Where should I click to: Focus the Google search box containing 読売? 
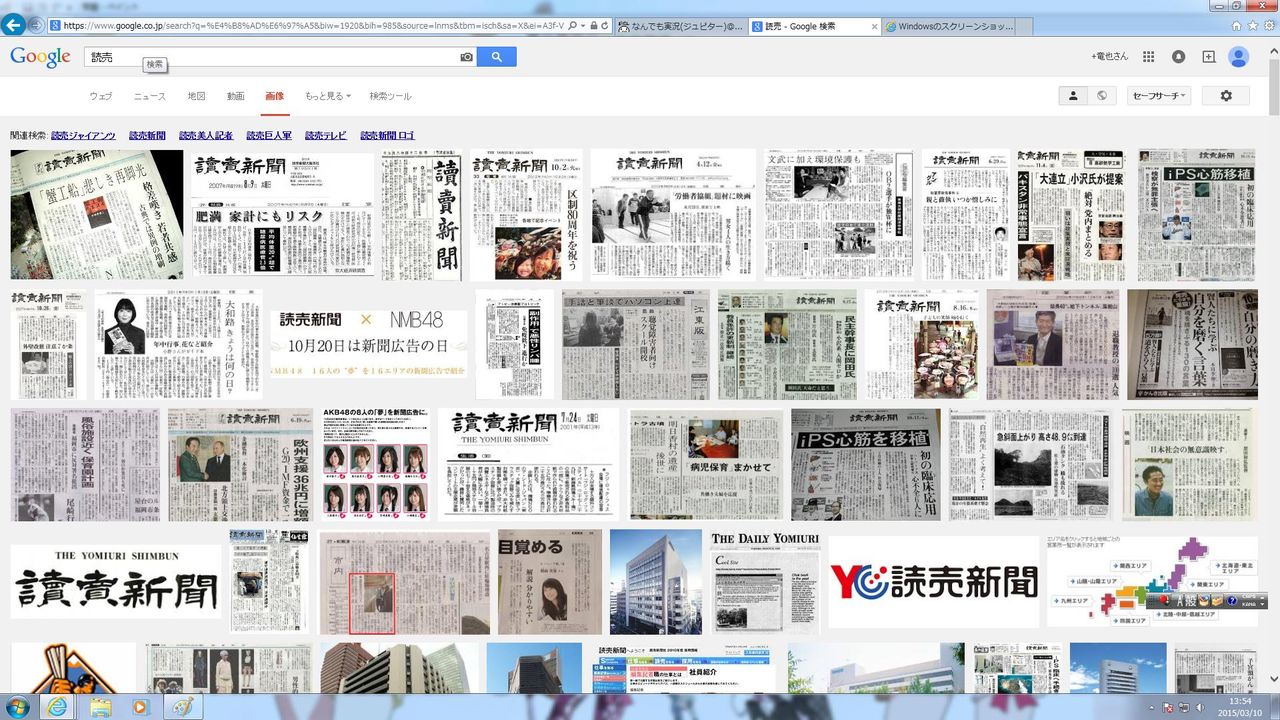270,57
